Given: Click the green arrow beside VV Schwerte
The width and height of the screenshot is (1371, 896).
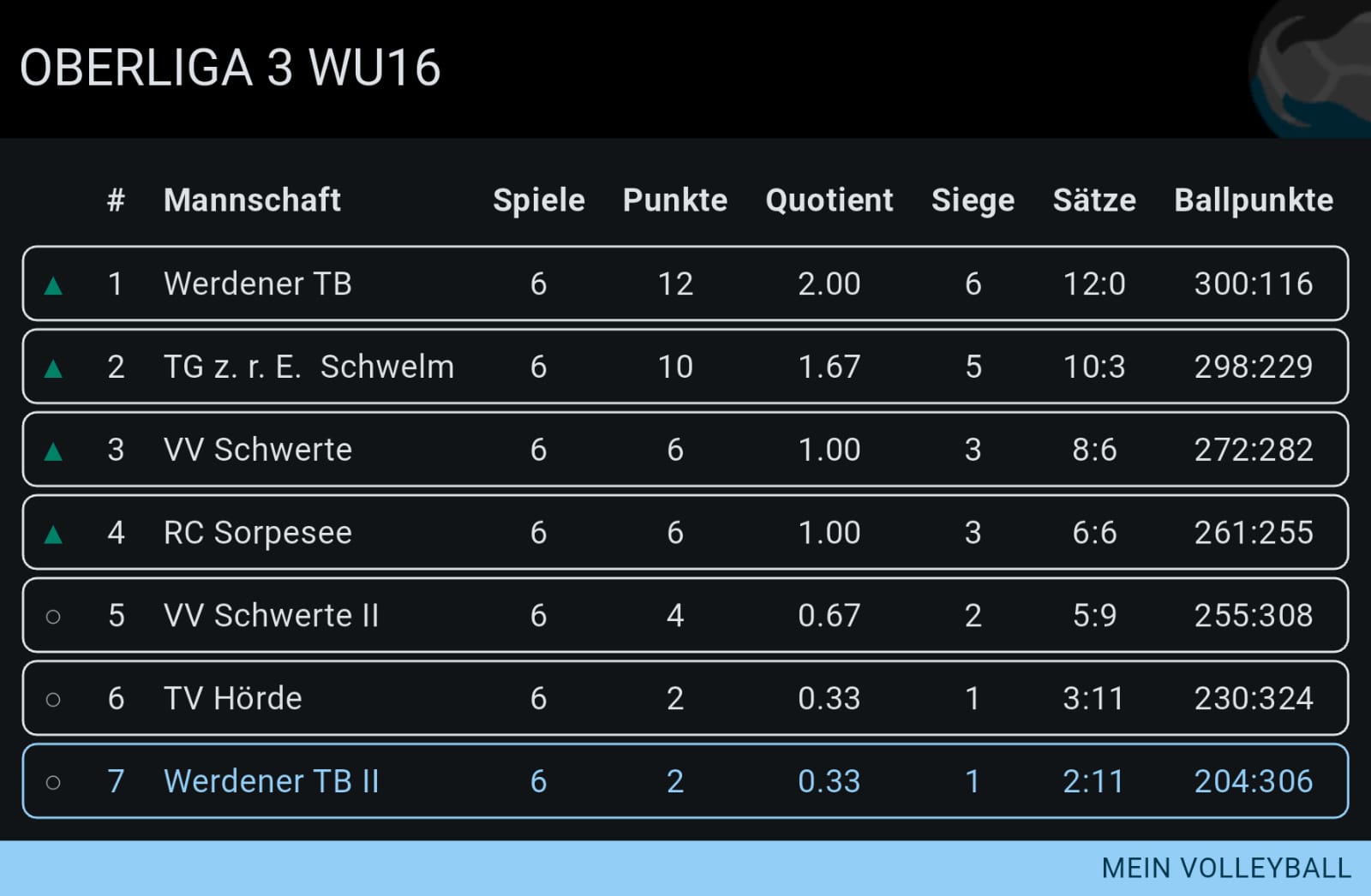Looking at the screenshot, I should [53, 451].
